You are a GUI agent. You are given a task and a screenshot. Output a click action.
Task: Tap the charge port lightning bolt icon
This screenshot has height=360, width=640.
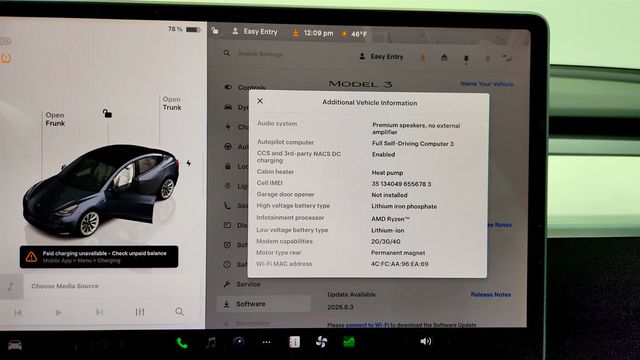(189, 163)
